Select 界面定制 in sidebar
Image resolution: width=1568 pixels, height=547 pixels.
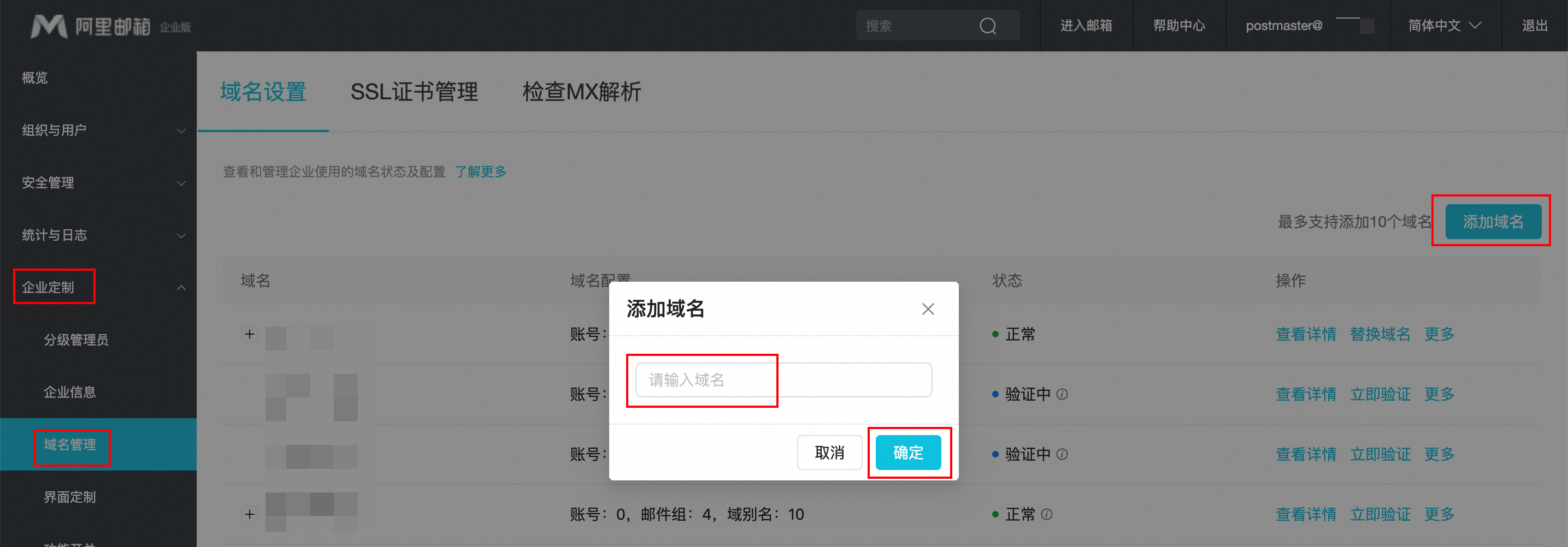(x=69, y=497)
